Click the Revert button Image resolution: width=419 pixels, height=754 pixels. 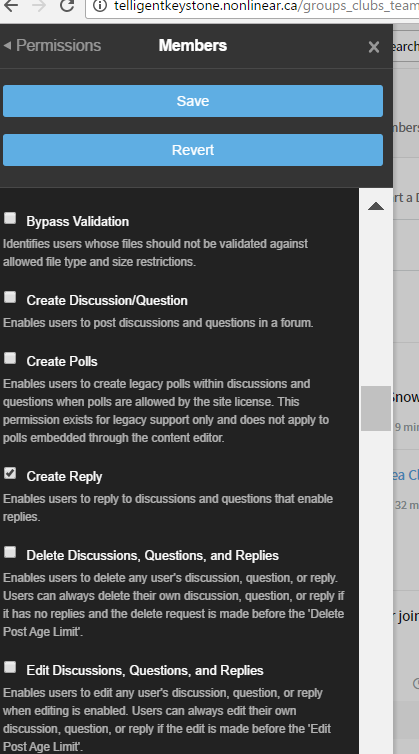point(193,150)
